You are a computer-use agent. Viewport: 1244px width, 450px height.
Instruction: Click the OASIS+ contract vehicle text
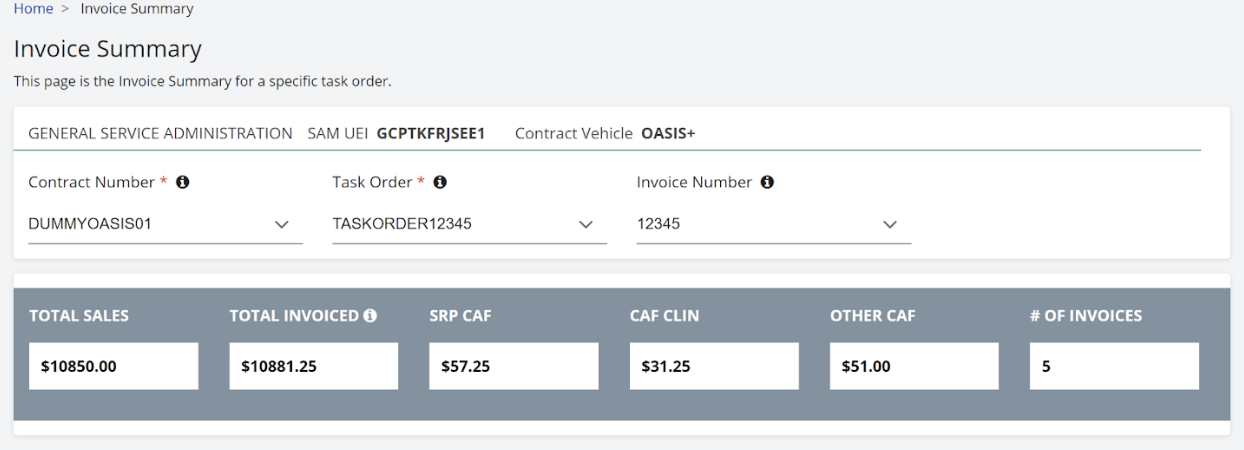668,133
